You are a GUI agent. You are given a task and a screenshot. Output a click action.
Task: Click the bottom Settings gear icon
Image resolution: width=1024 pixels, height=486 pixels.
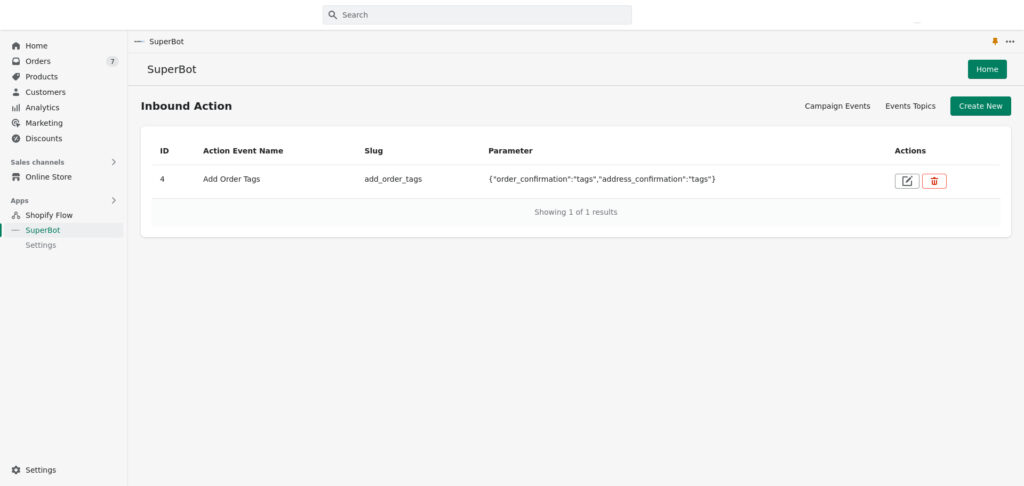[16, 470]
